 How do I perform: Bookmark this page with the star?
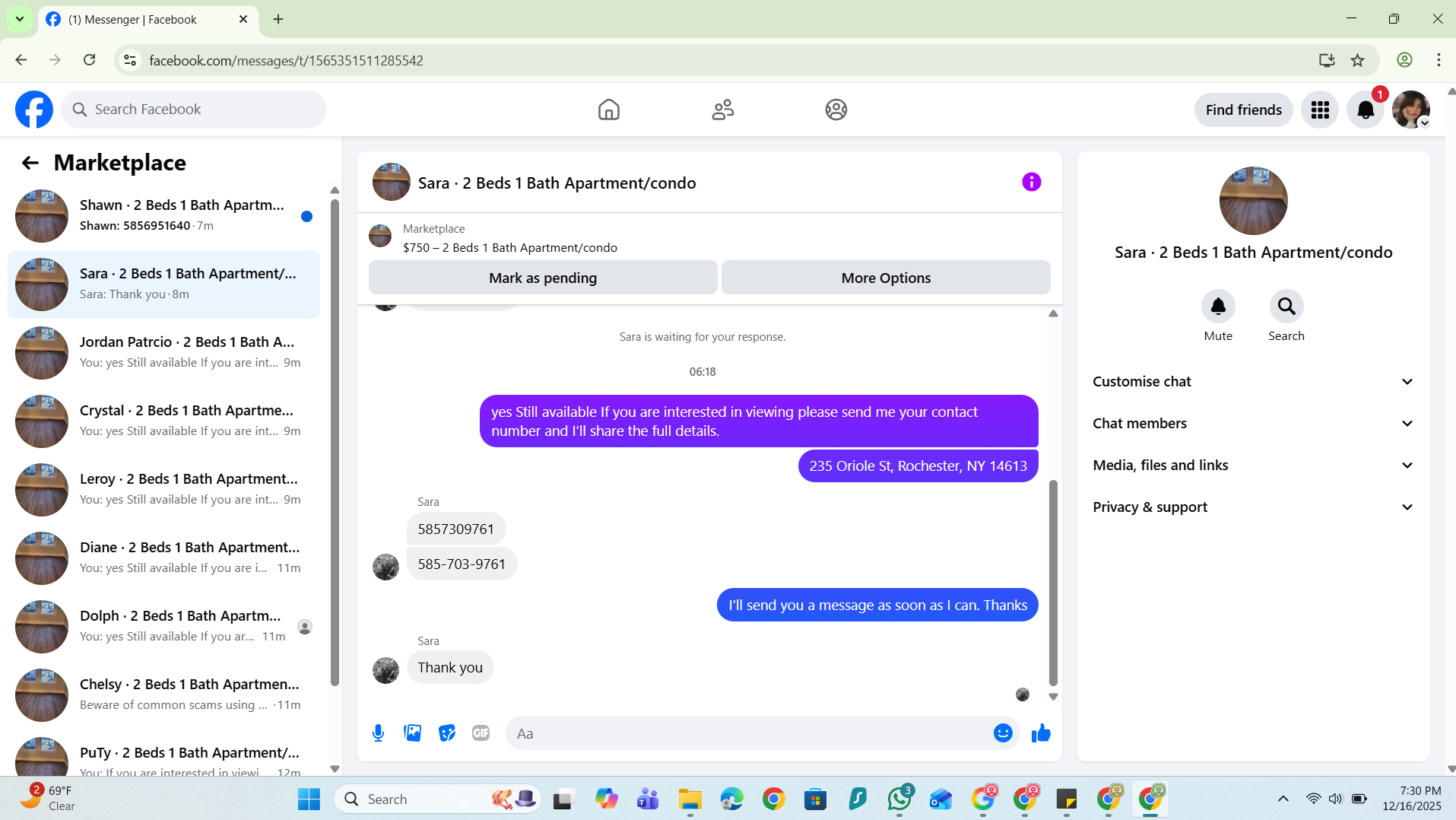point(1358,60)
